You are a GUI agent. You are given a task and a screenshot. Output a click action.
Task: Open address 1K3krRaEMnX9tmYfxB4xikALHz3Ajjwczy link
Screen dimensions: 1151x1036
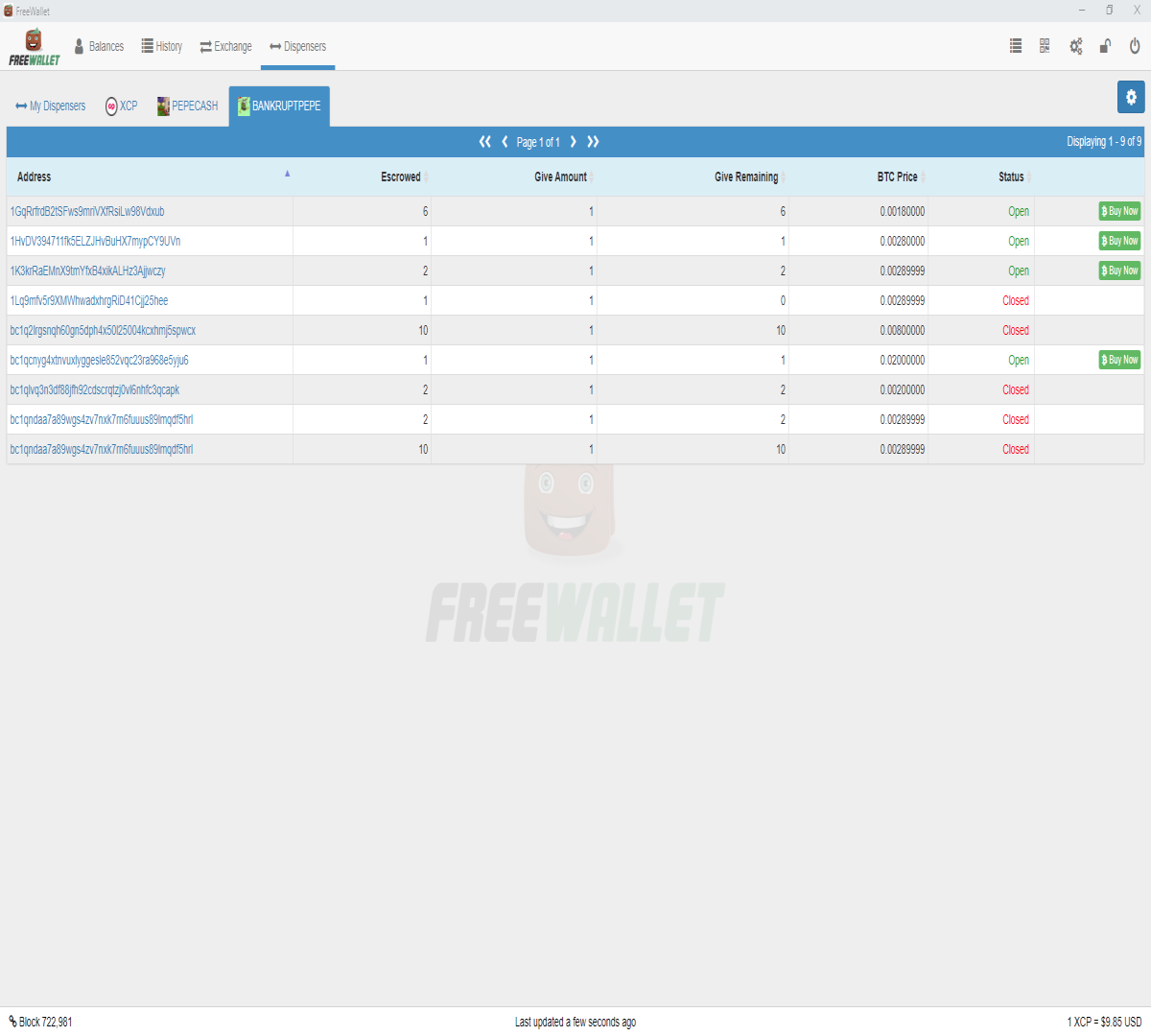point(87,271)
